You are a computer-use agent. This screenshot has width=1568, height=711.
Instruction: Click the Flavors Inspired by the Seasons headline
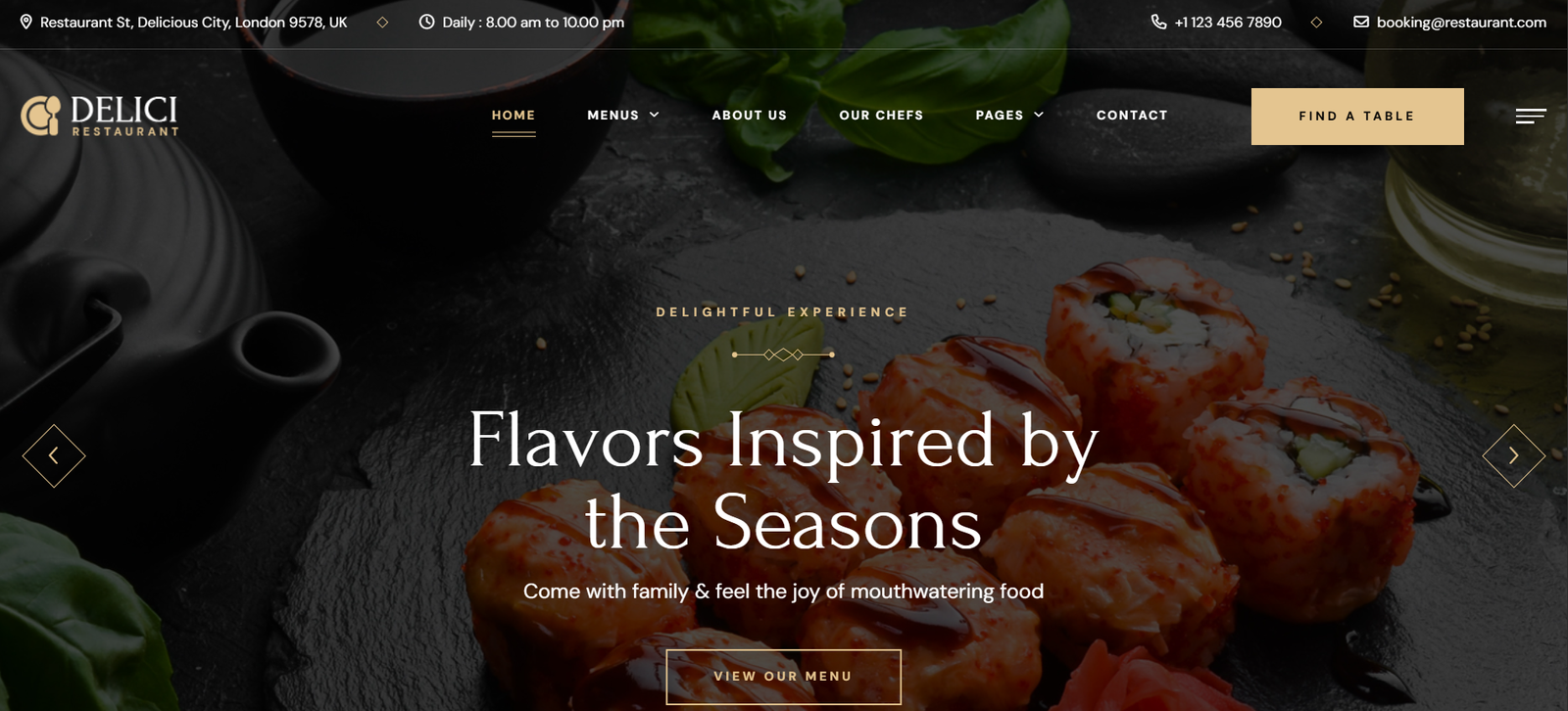click(783, 481)
